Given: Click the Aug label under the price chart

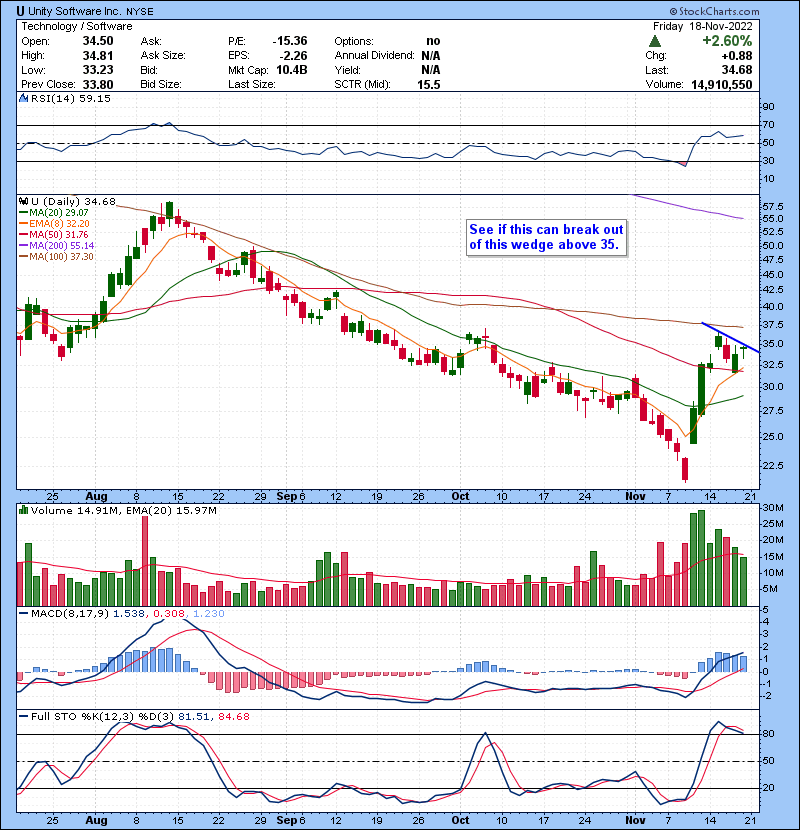Looking at the screenshot, I should click(x=96, y=497).
